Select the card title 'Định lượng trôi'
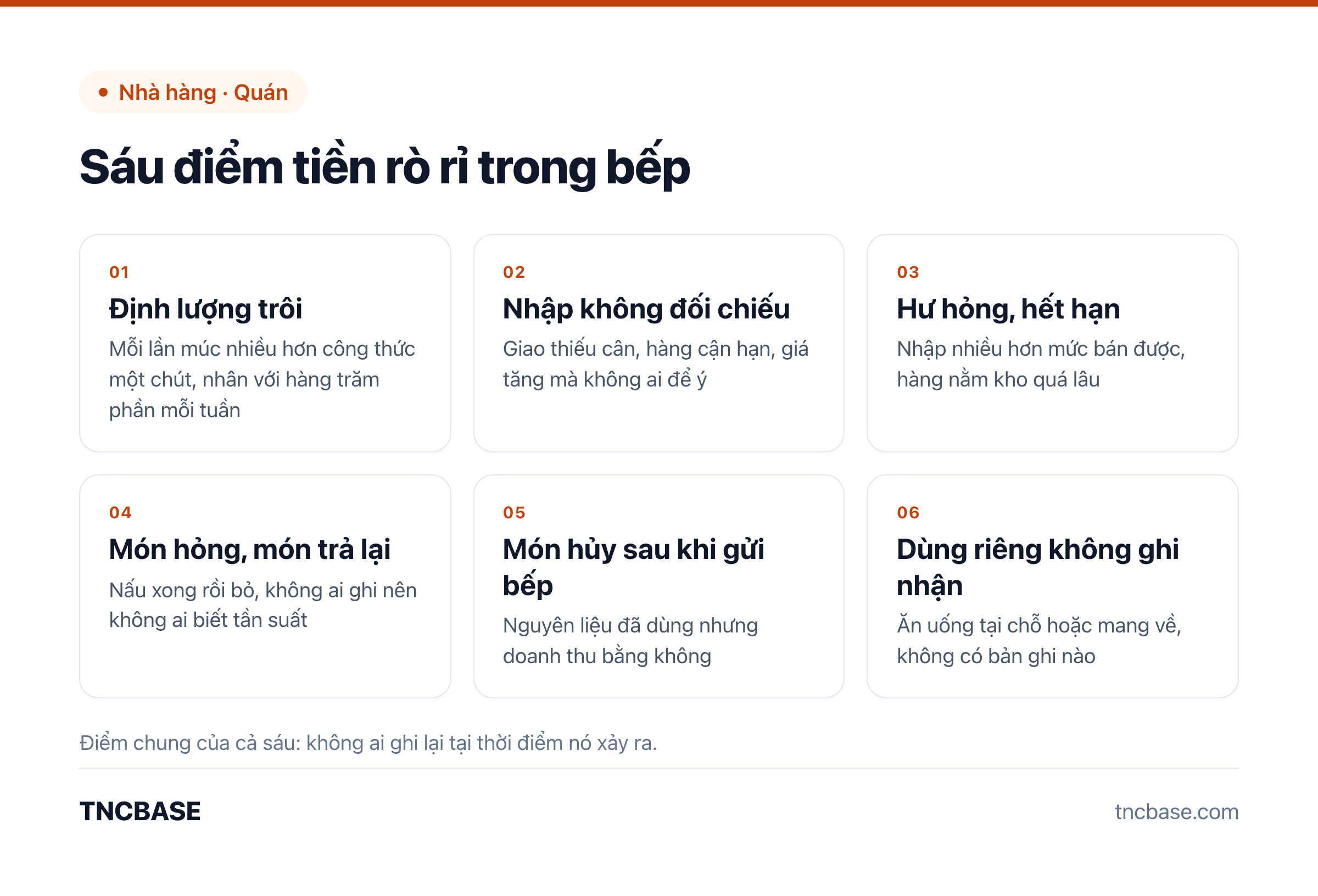1318x896 pixels. 205,310
